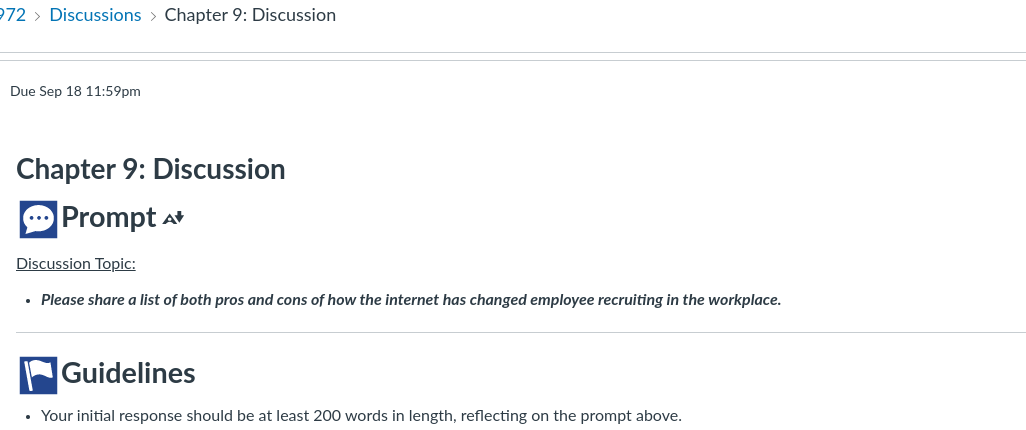Click the breadcrumb chevron after Discussions
Viewport: 1026px width, 430px height.
coord(153,16)
